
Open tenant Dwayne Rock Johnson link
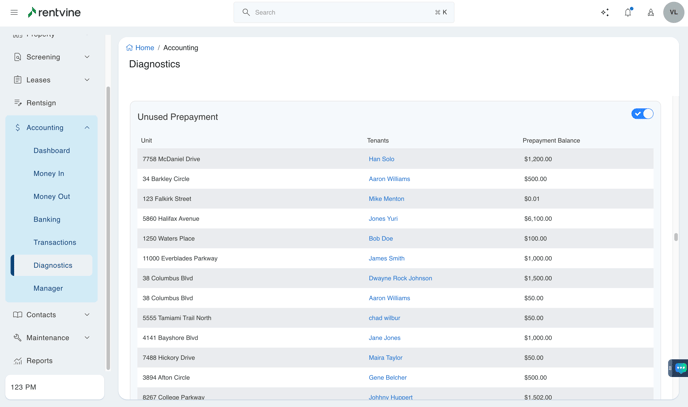[400, 278]
